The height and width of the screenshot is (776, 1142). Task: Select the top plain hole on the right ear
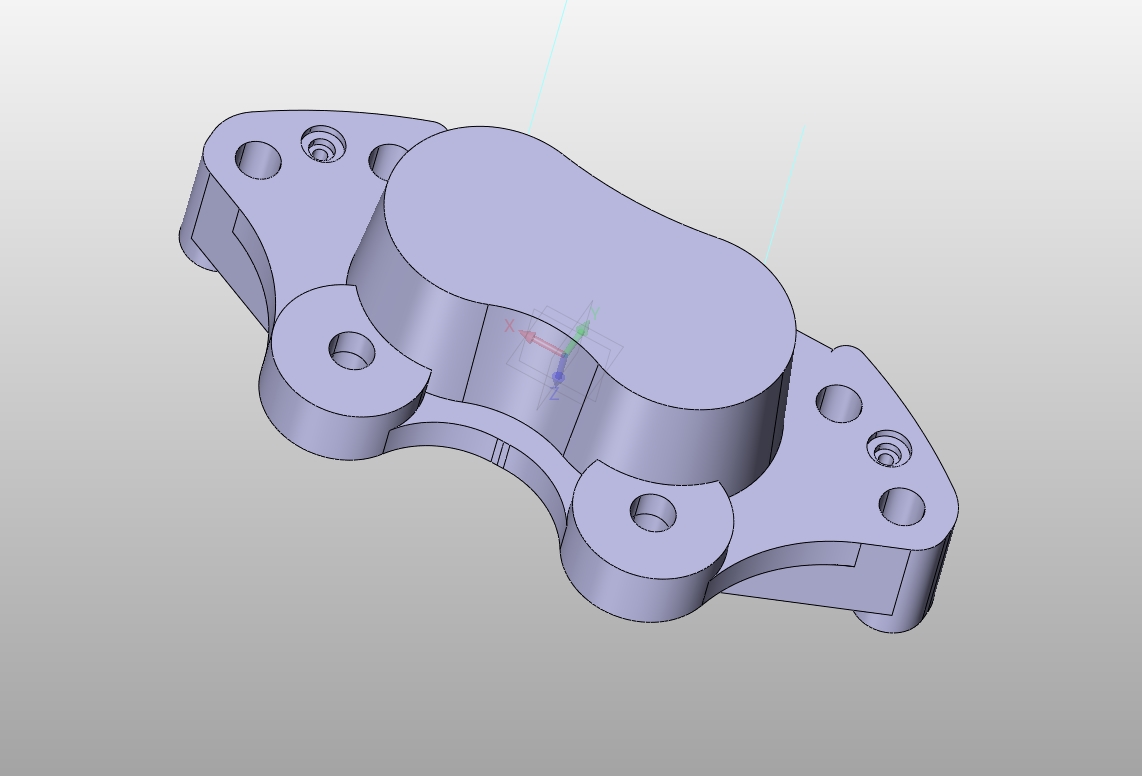[839, 403]
